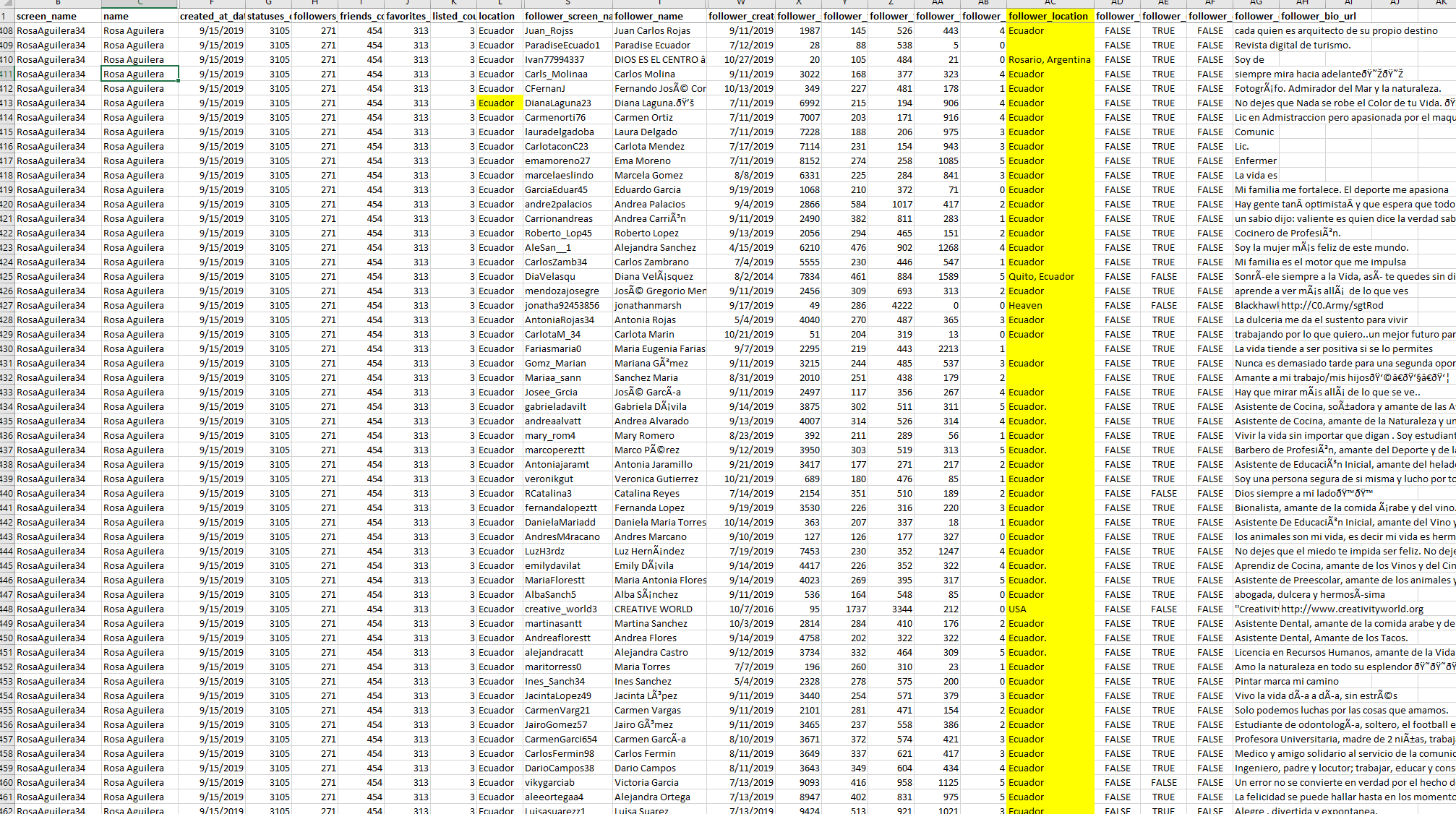Click the name cell 'Paradise Ecuador'
The image size is (1456, 814).
point(659,45)
